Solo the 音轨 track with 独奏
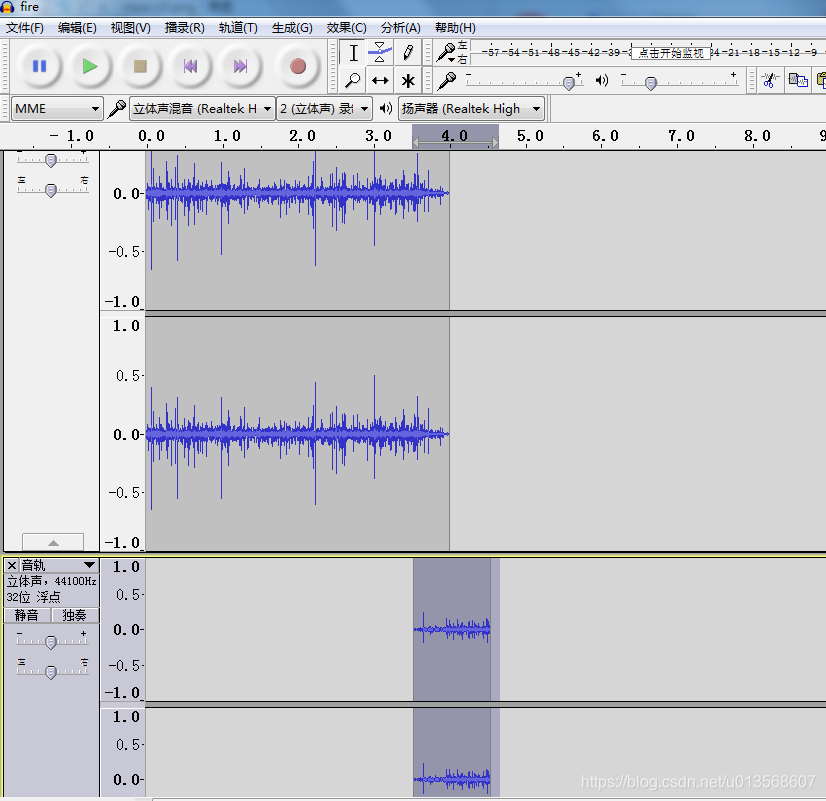Viewport: 826px width, 801px height. point(75,615)
